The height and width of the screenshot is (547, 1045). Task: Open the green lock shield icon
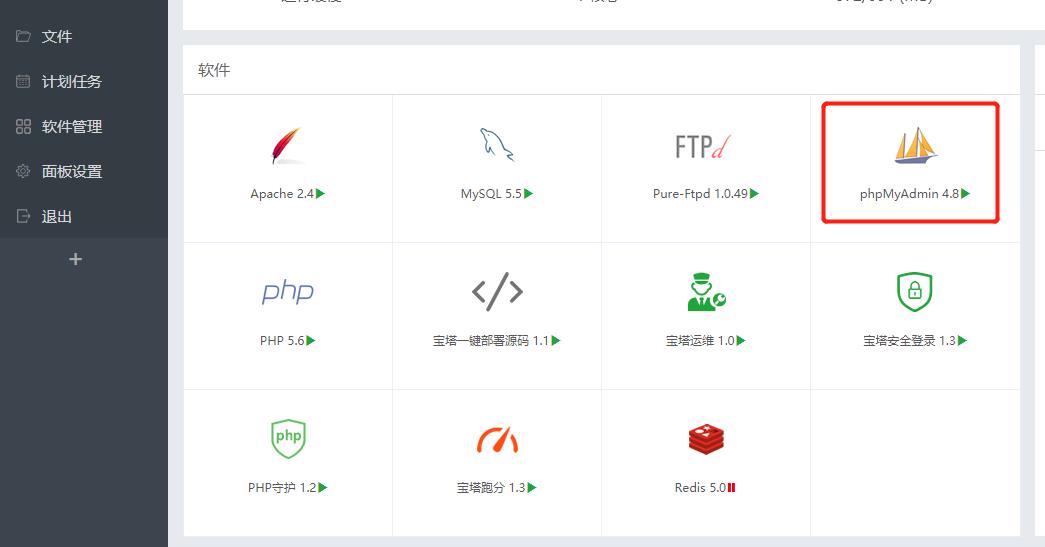point(914,292)
